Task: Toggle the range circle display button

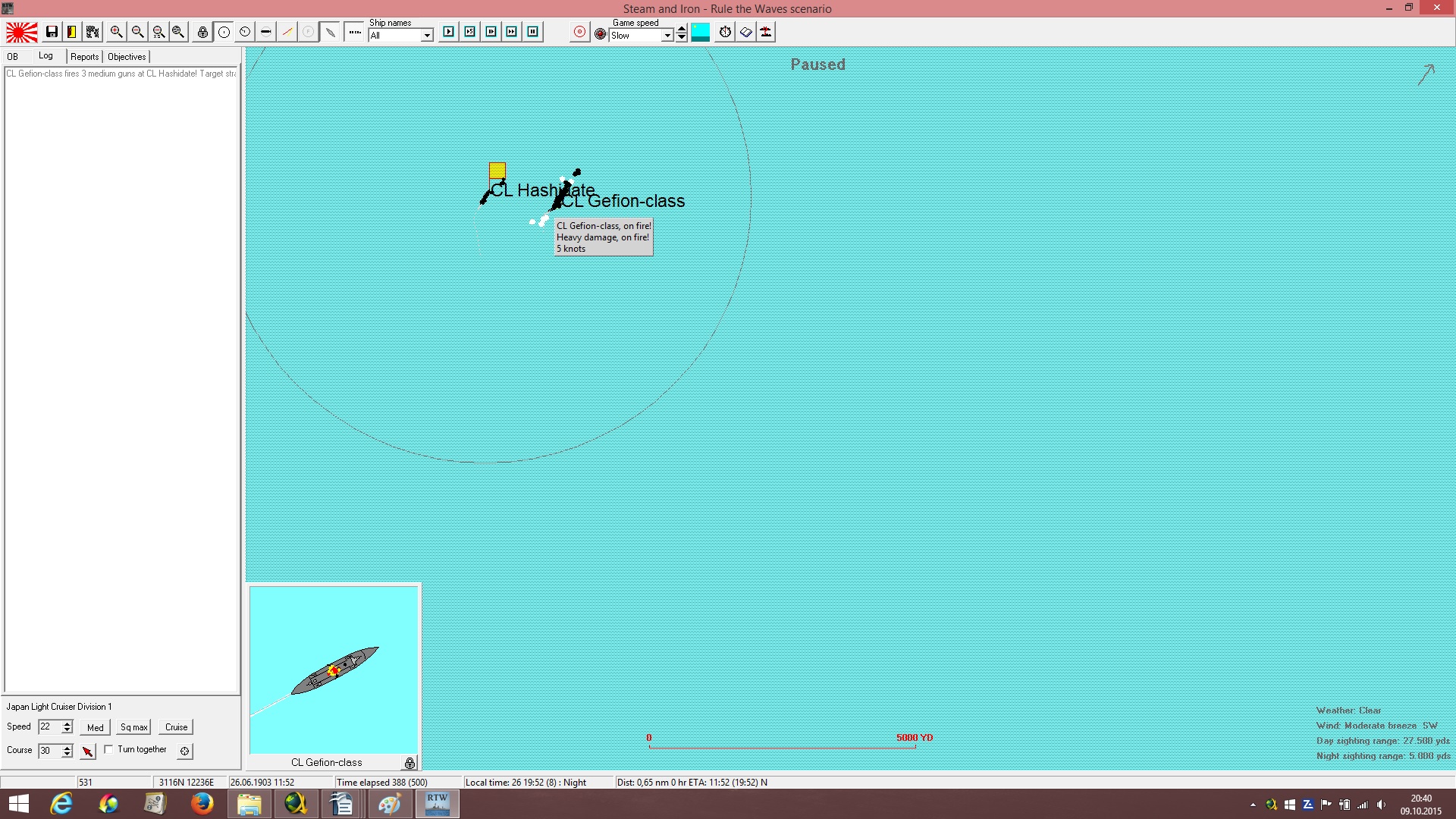Action: [x=224, y=32]
